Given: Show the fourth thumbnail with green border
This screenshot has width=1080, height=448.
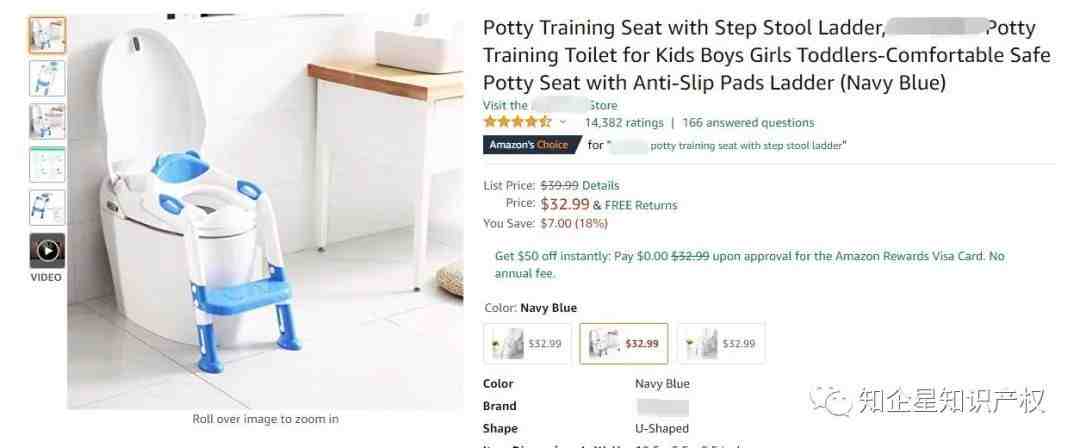Looking at the screenshot, I should click(47, 165).
